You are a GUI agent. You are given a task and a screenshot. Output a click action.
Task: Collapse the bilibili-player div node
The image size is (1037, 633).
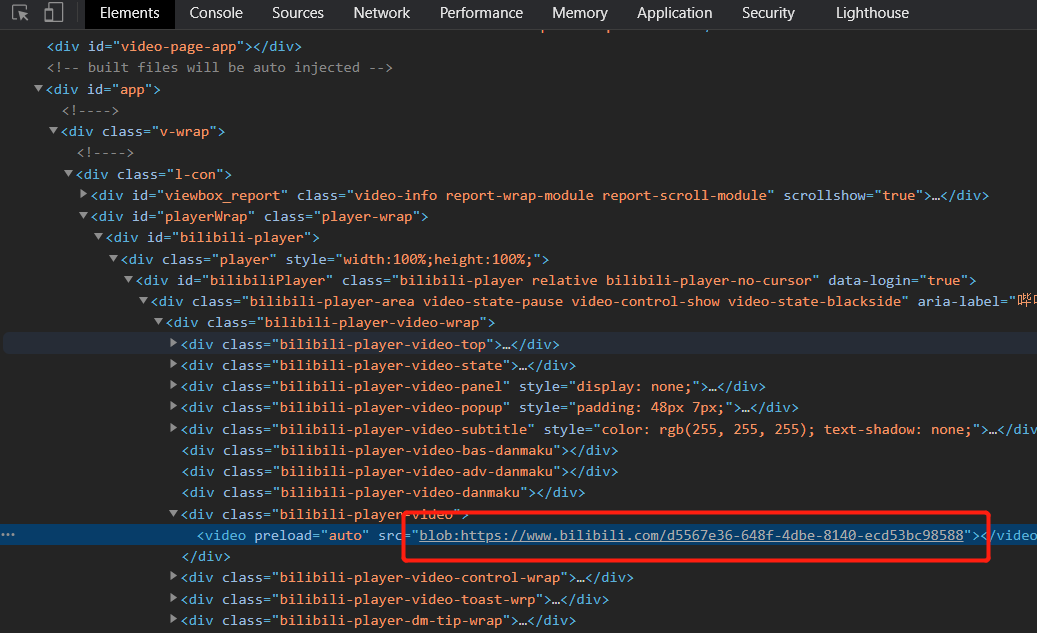click(x=99, y=237)
